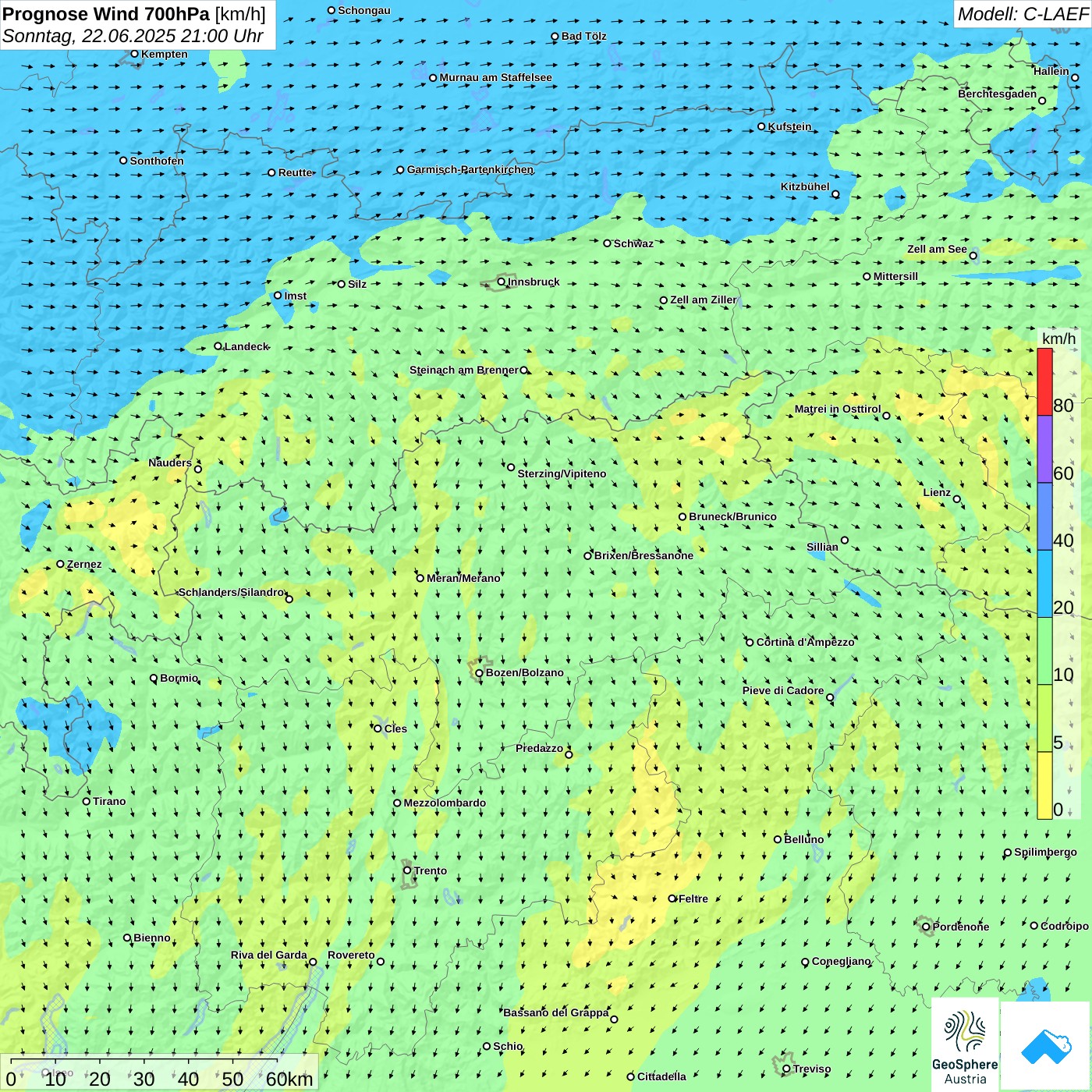Select 'Steinach am Brenner' on the map
The height and width of the screenshot is (1092, 1092).
(x=463, y=370)
